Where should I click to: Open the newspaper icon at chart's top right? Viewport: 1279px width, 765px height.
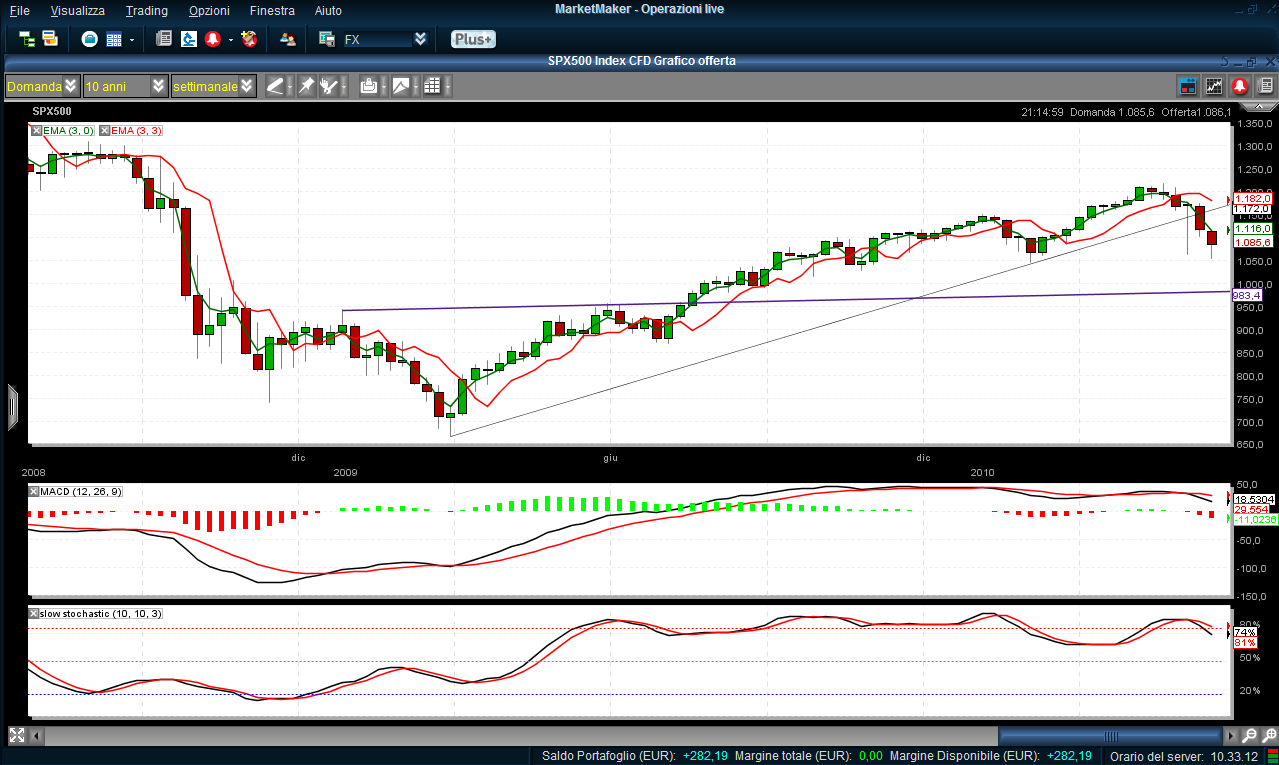[1265, 86]
